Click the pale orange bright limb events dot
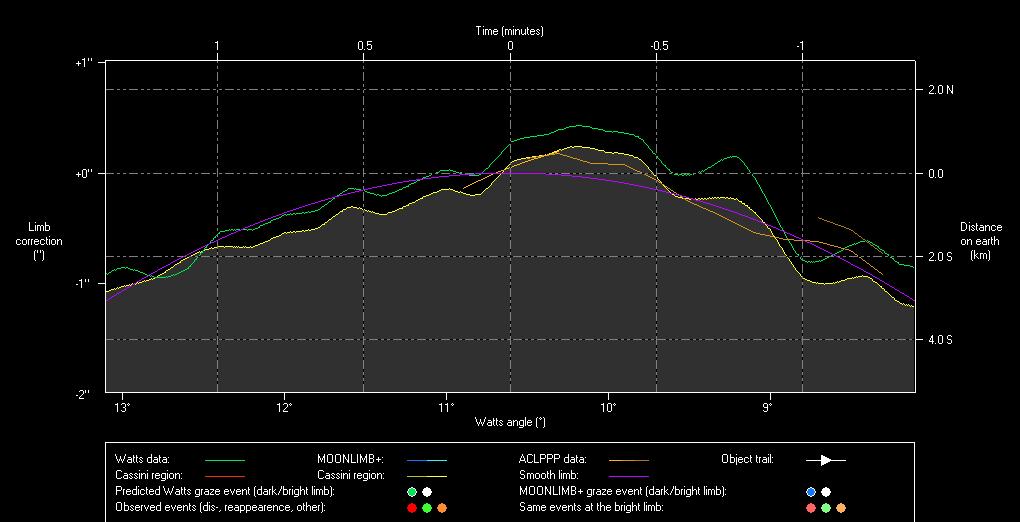This screenshot has width=1020, height=522. coord(841,508)
